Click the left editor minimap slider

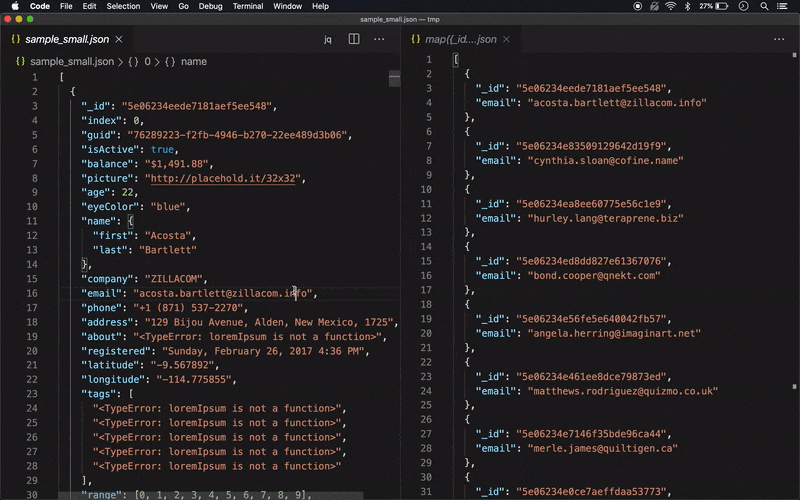pos(394,79)
